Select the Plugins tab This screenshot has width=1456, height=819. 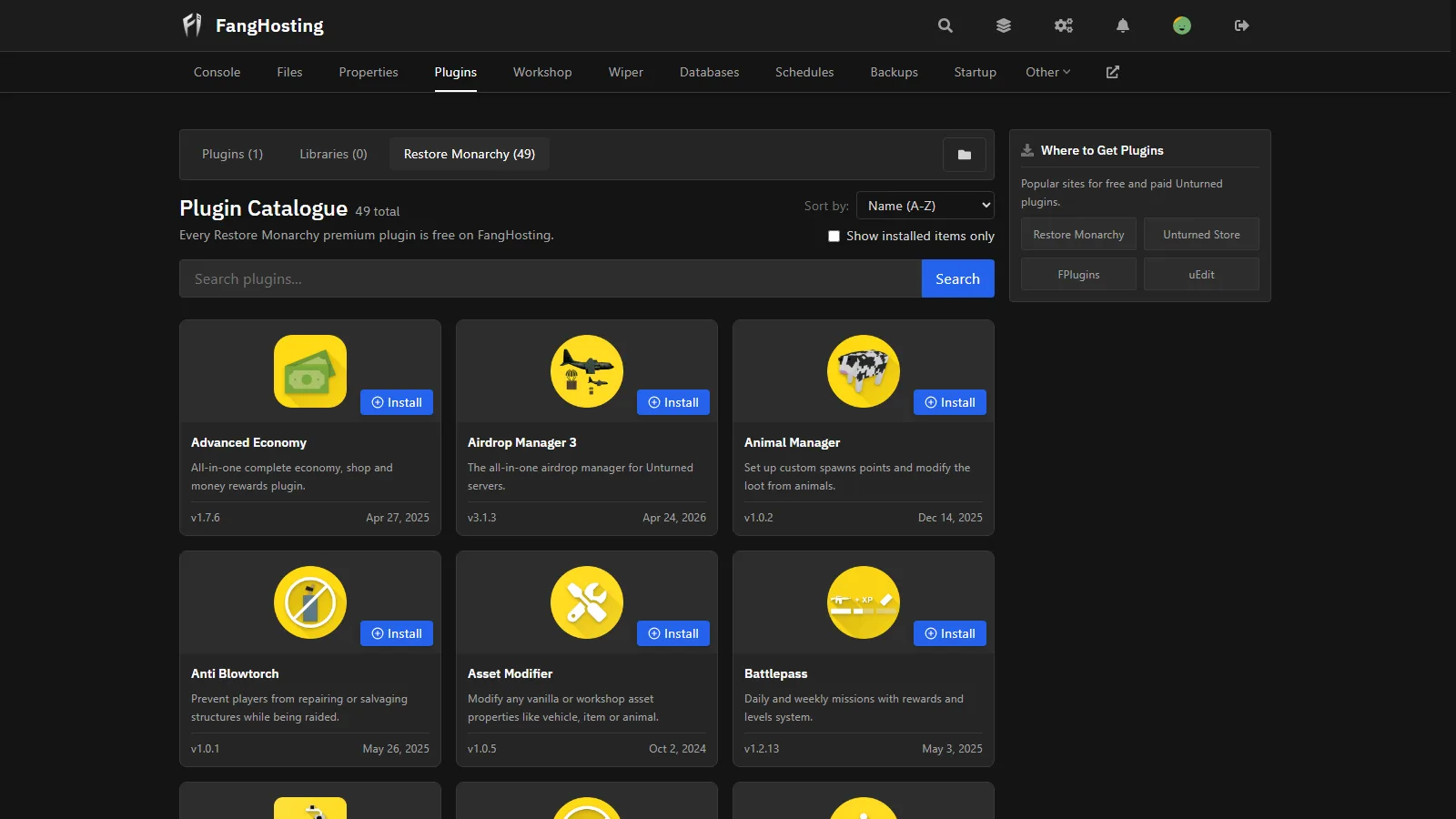click(x=456, y=72)
